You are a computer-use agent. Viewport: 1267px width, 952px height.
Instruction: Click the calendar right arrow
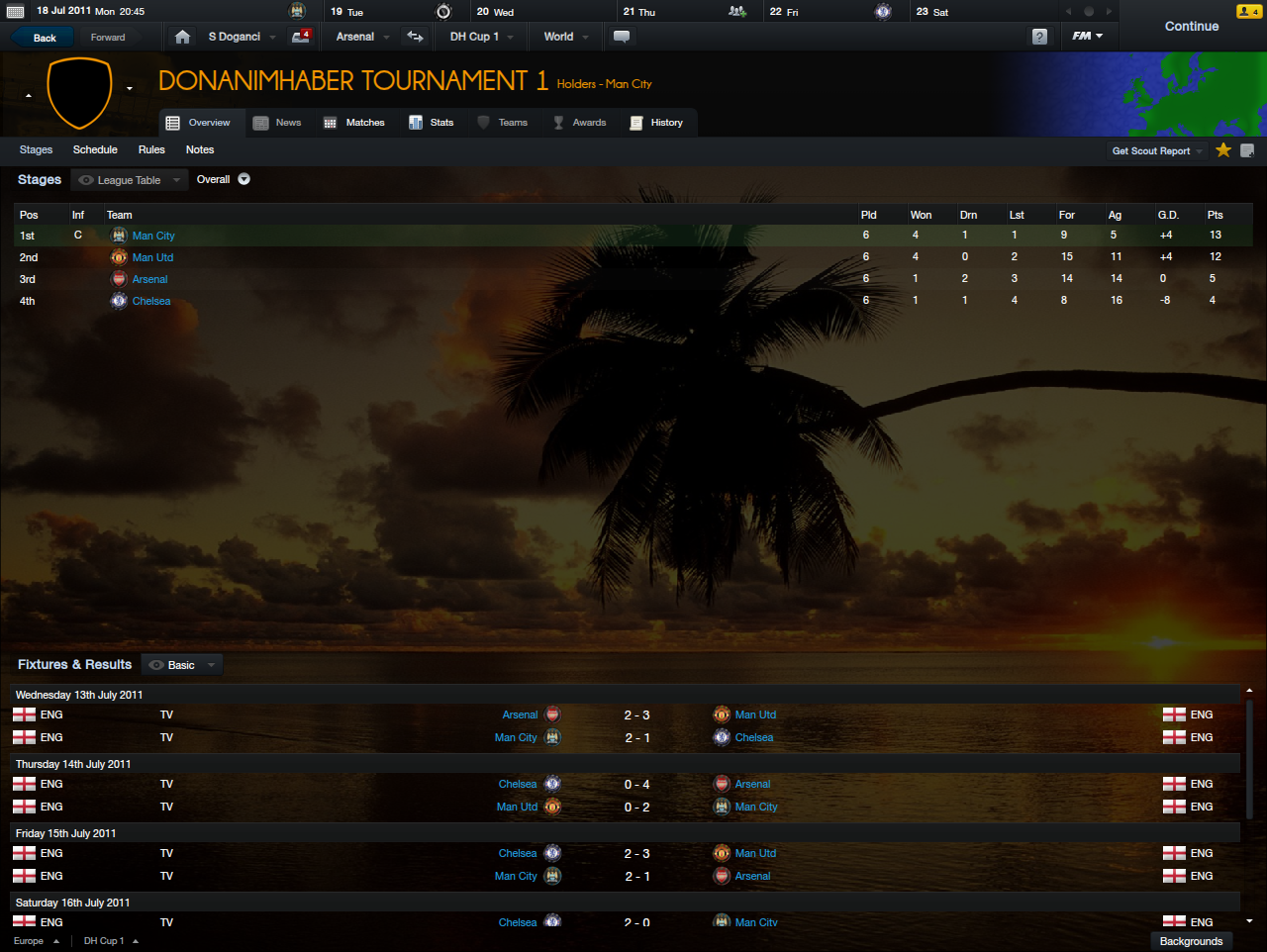1110,12
